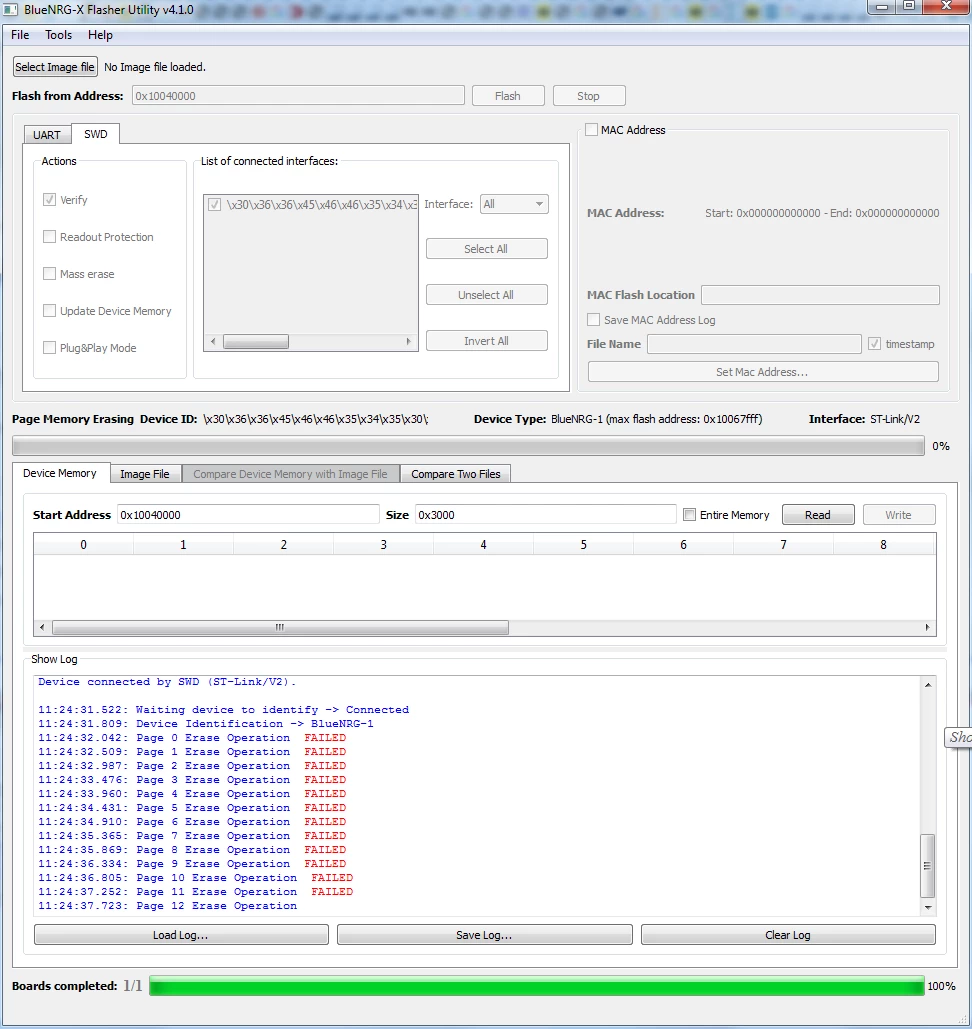Enable Readout Protection checkbox

[49, 237]
